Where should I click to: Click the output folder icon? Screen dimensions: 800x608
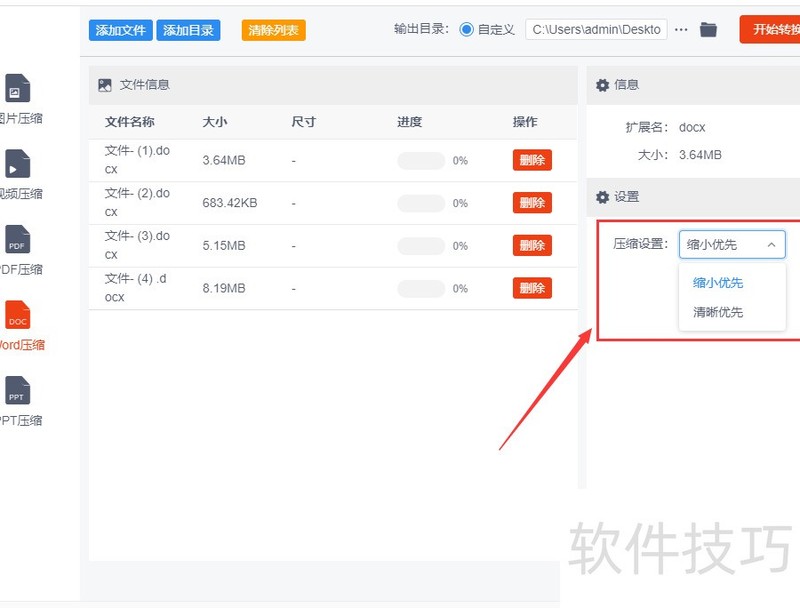click(708, 30)
